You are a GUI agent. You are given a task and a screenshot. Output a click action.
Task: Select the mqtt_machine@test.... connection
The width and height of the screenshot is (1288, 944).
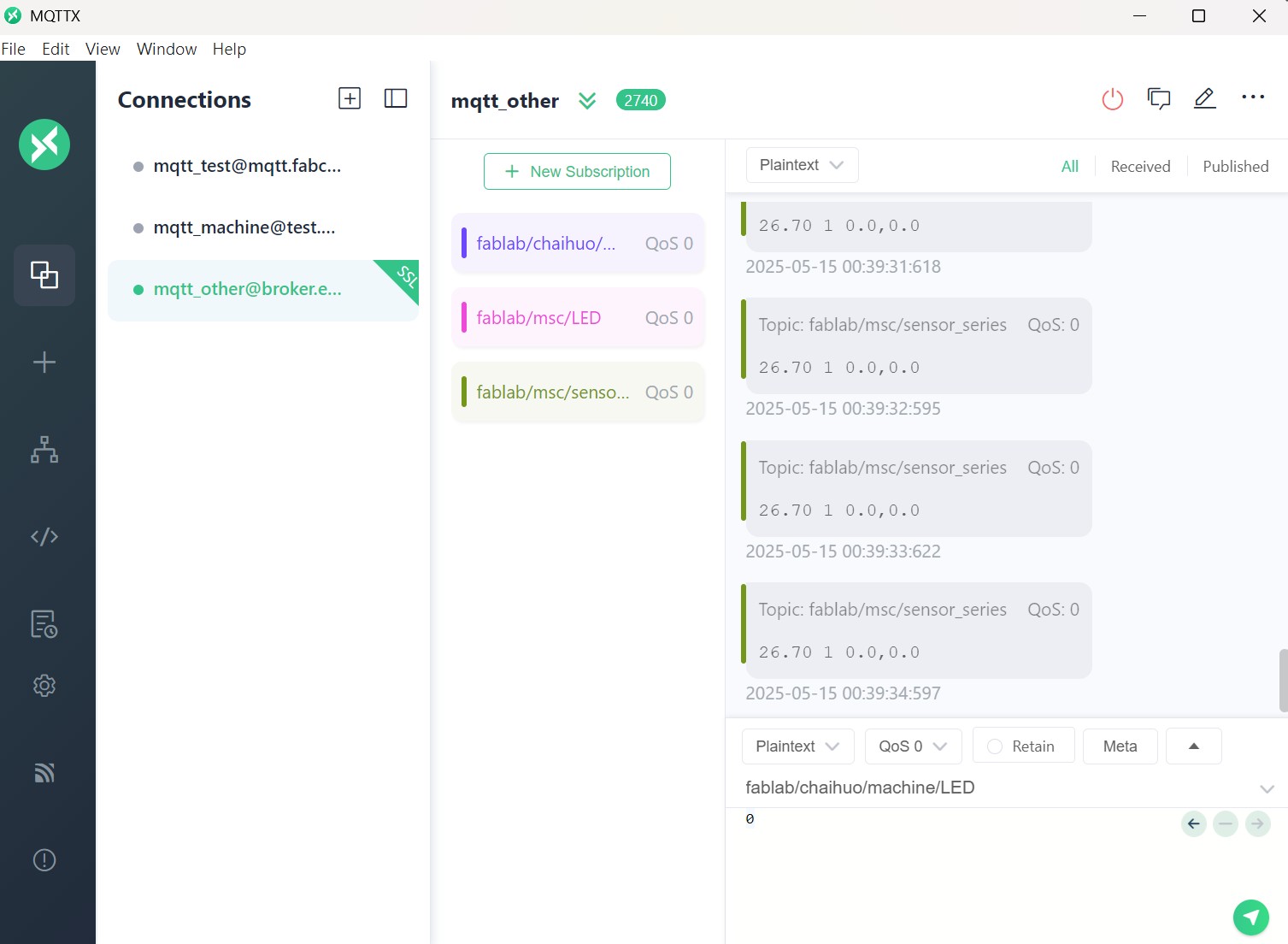point(263,228)
